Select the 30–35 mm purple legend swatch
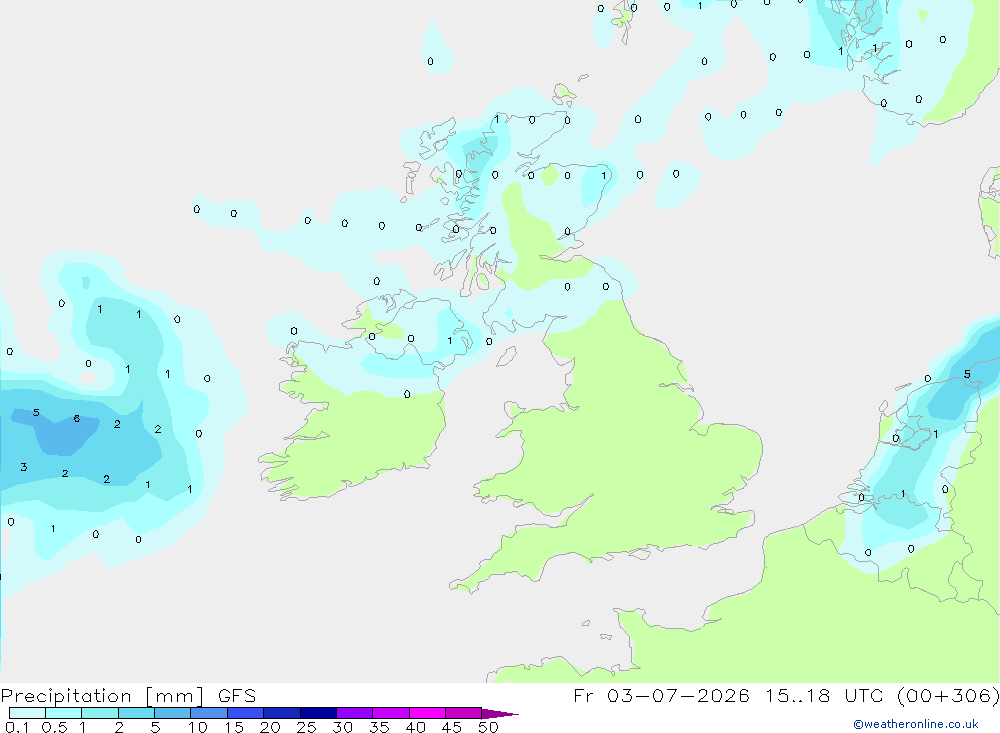 coord(355,713)
